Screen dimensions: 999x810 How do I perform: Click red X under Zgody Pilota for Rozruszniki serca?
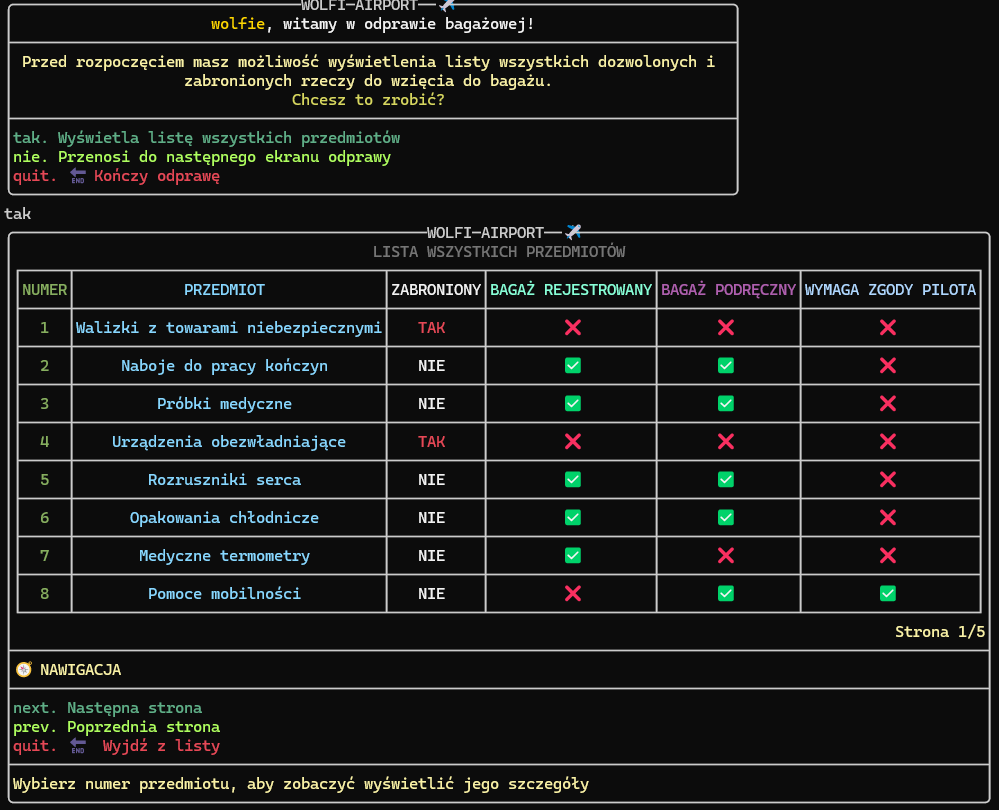click(888, 479)
